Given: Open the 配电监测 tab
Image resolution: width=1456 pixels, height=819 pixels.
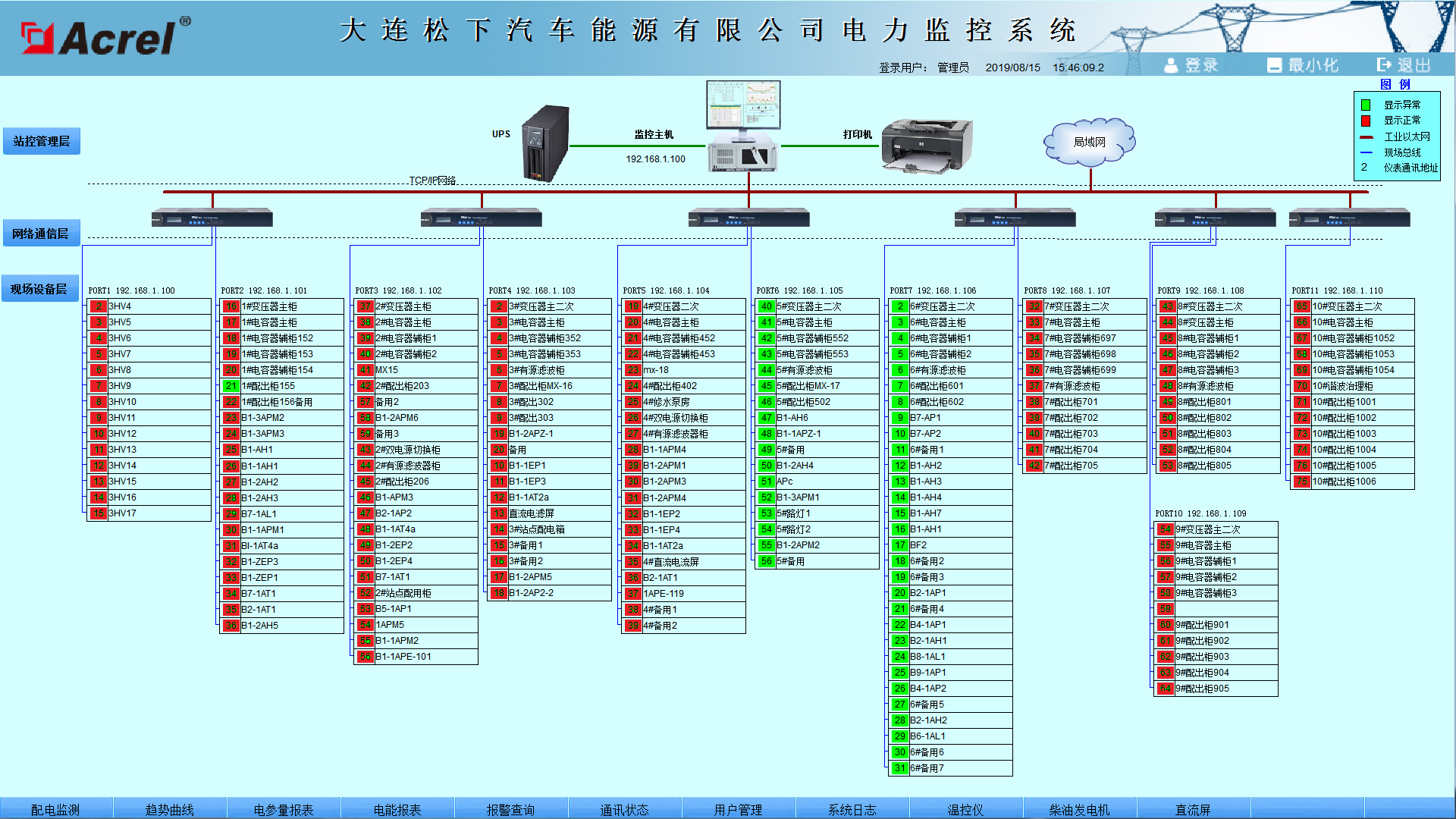Looking at the screenshot, I should tap(55, 809).
